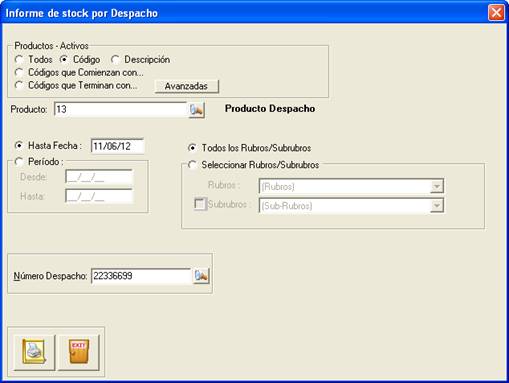Open the Rubros dropdown list
Viewport: 509px width, 383px height.
coord(436,186)
